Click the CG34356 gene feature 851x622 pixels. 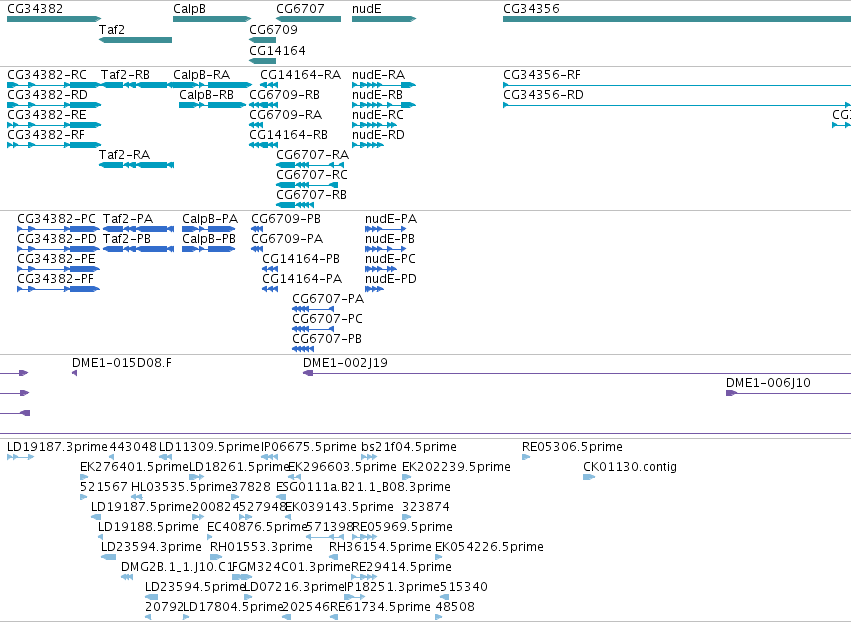(x=677, y=19)
